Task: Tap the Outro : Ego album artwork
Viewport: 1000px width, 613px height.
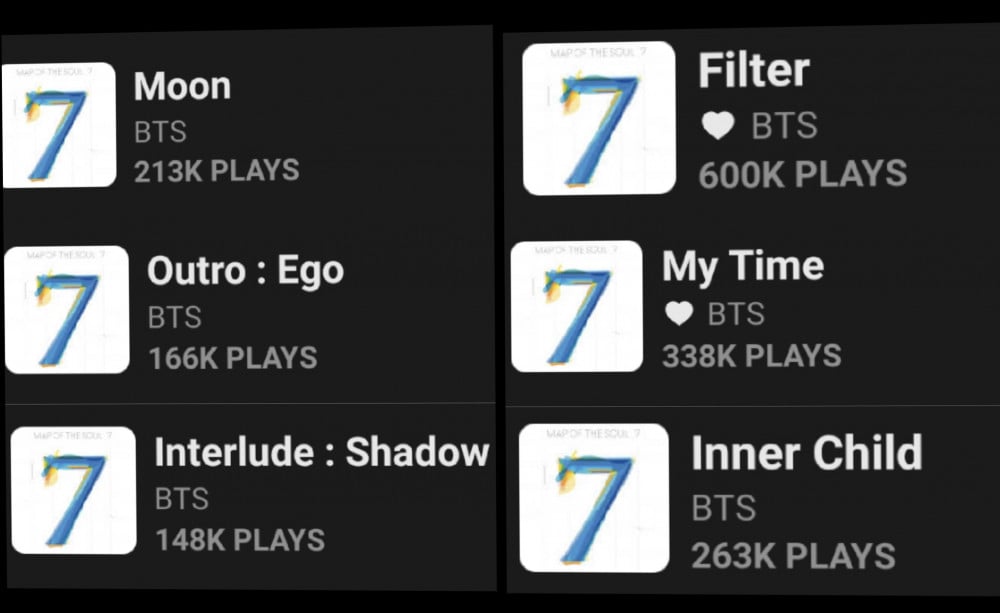Action: point(67,309)
